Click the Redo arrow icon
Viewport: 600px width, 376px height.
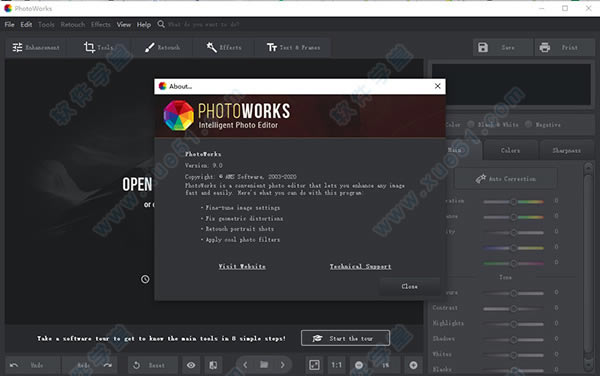click(x=108, y=365)
